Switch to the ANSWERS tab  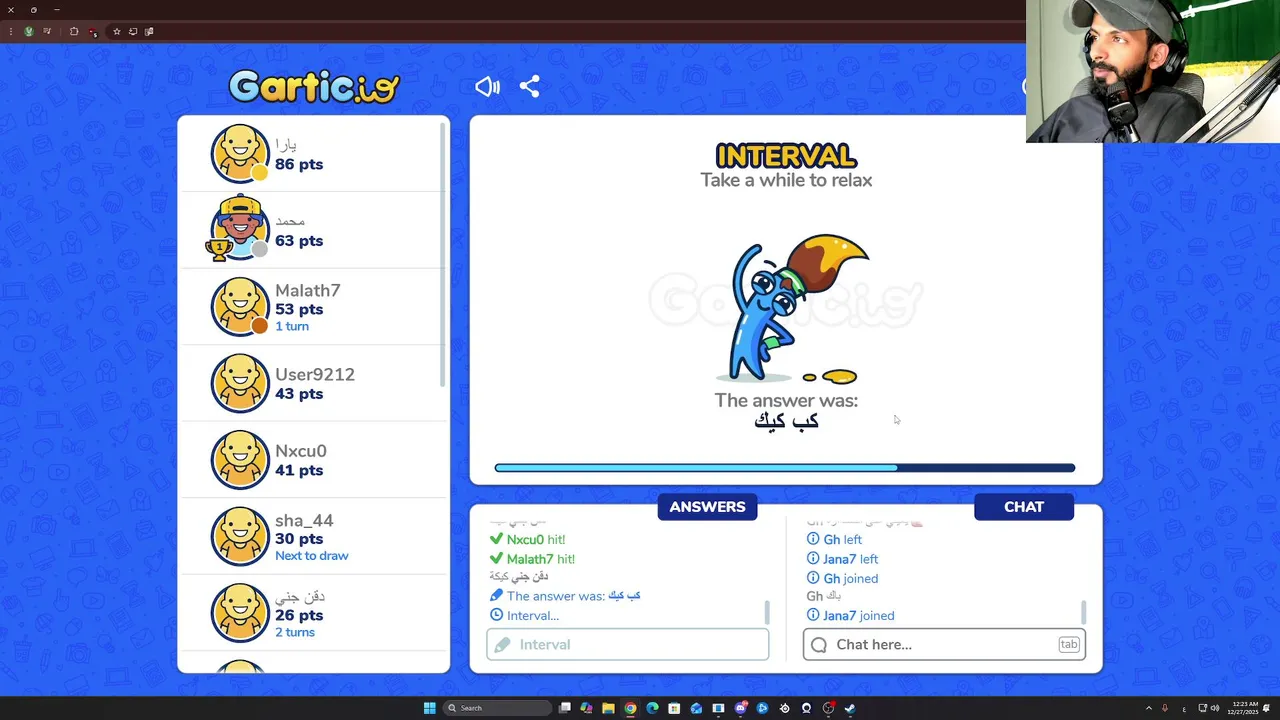[x=707, y=507]
